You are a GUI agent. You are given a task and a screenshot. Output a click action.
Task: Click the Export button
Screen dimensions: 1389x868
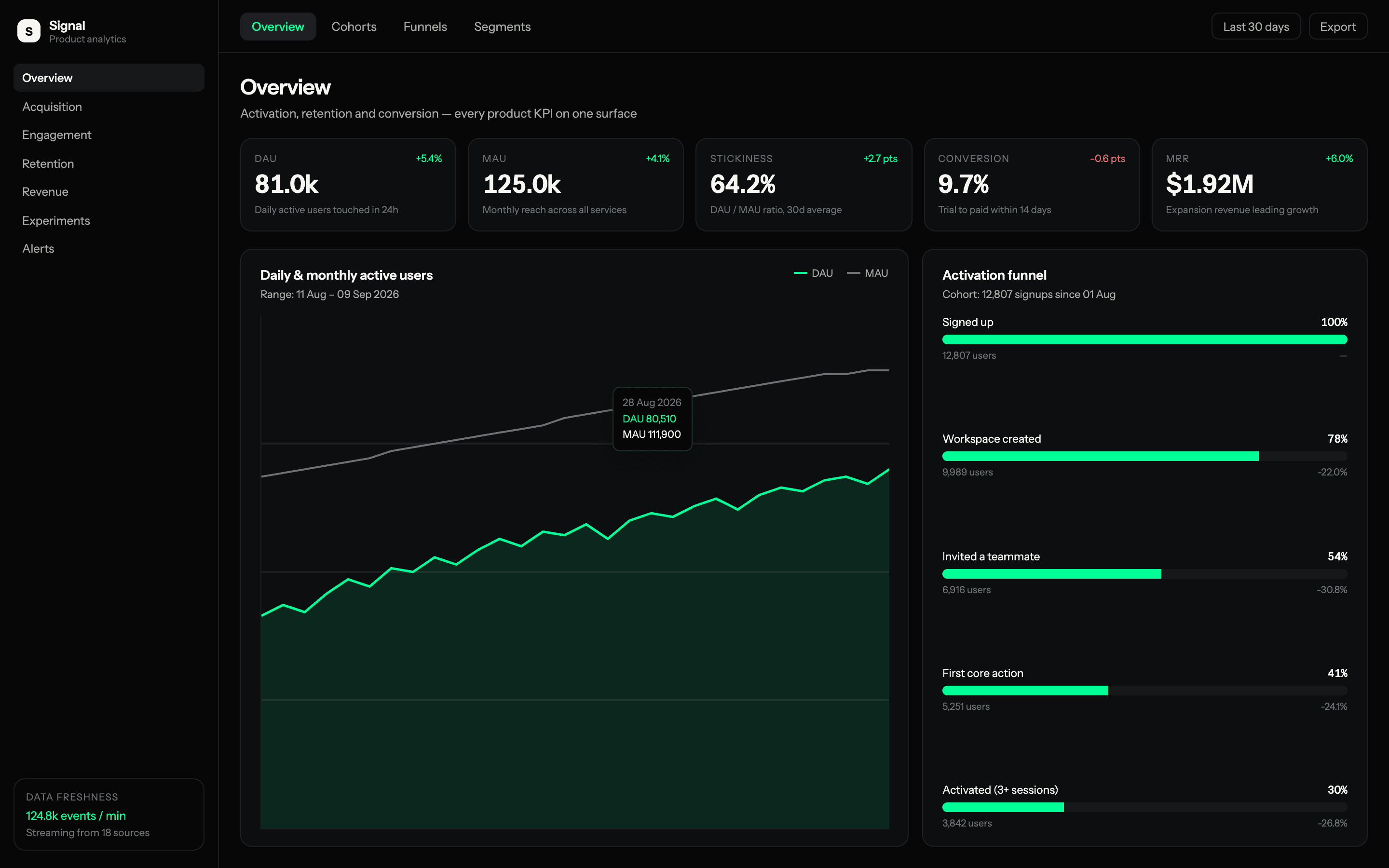point(1338,27)
